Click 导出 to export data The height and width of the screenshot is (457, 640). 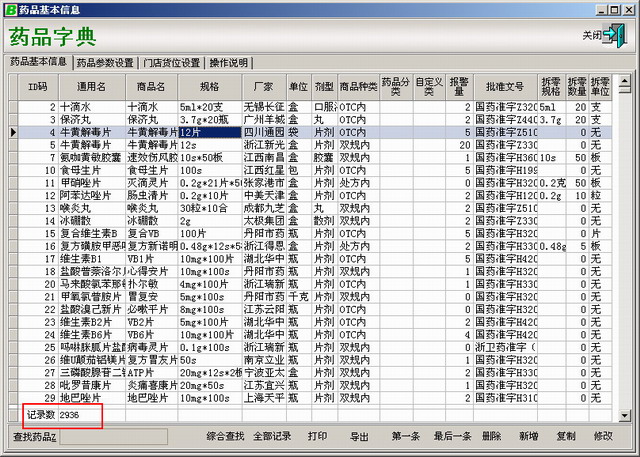point(359,437)
